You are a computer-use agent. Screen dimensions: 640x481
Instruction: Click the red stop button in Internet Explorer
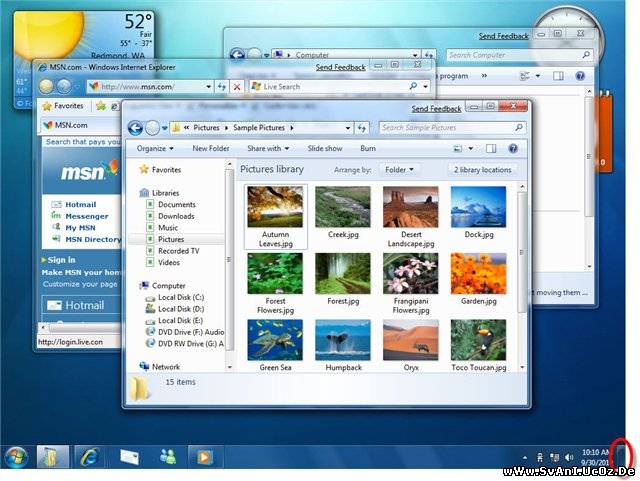[237, 87]
